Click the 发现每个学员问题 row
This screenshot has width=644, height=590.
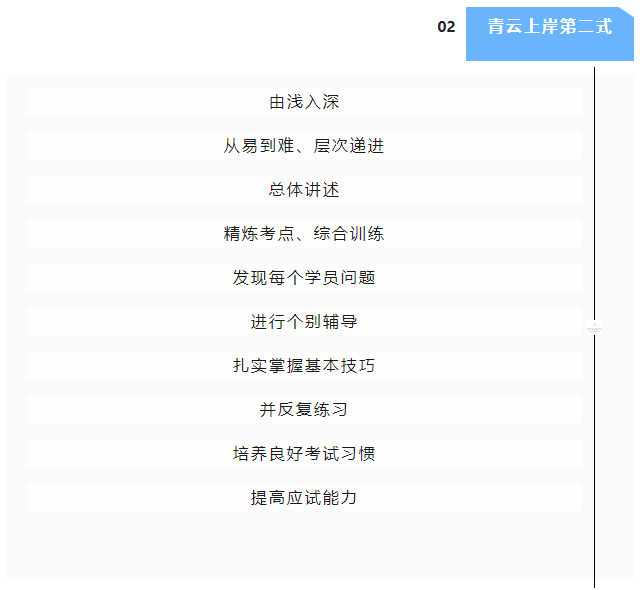(304, 277)
